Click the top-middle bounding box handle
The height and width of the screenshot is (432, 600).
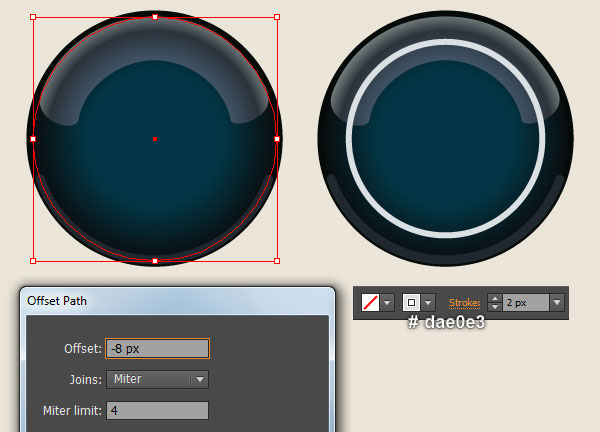click(155, 17)
